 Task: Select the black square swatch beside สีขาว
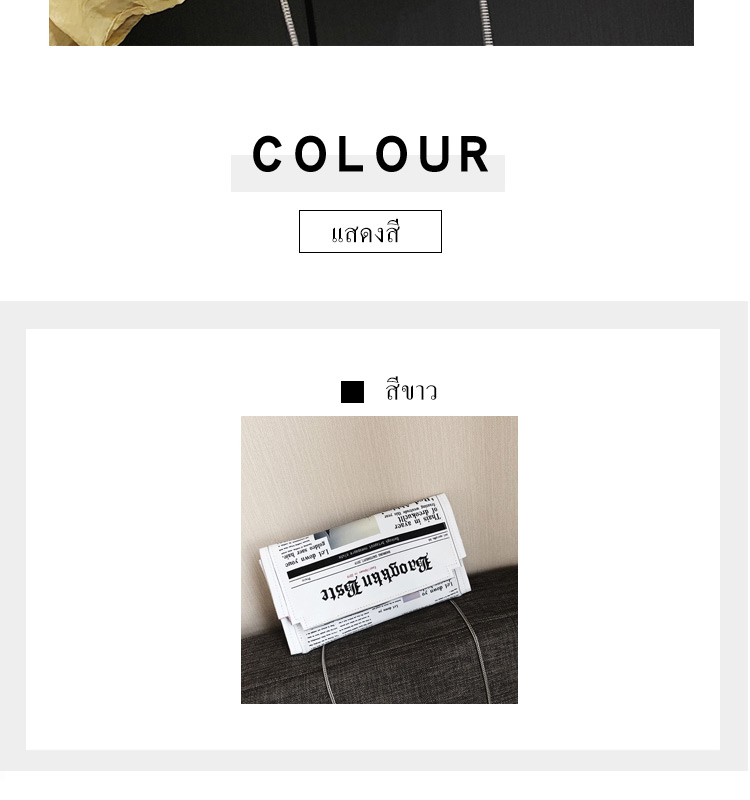coord(353,392)
